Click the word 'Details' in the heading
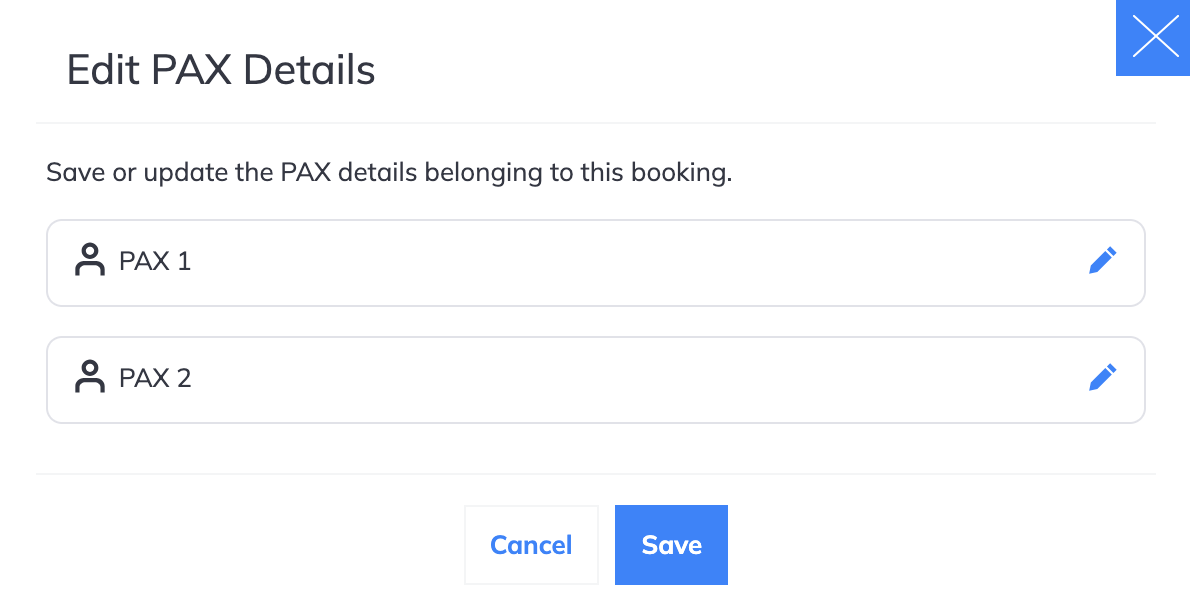Image resolution: width=1190 pixels, height=614 pixels. coord(310,70)
